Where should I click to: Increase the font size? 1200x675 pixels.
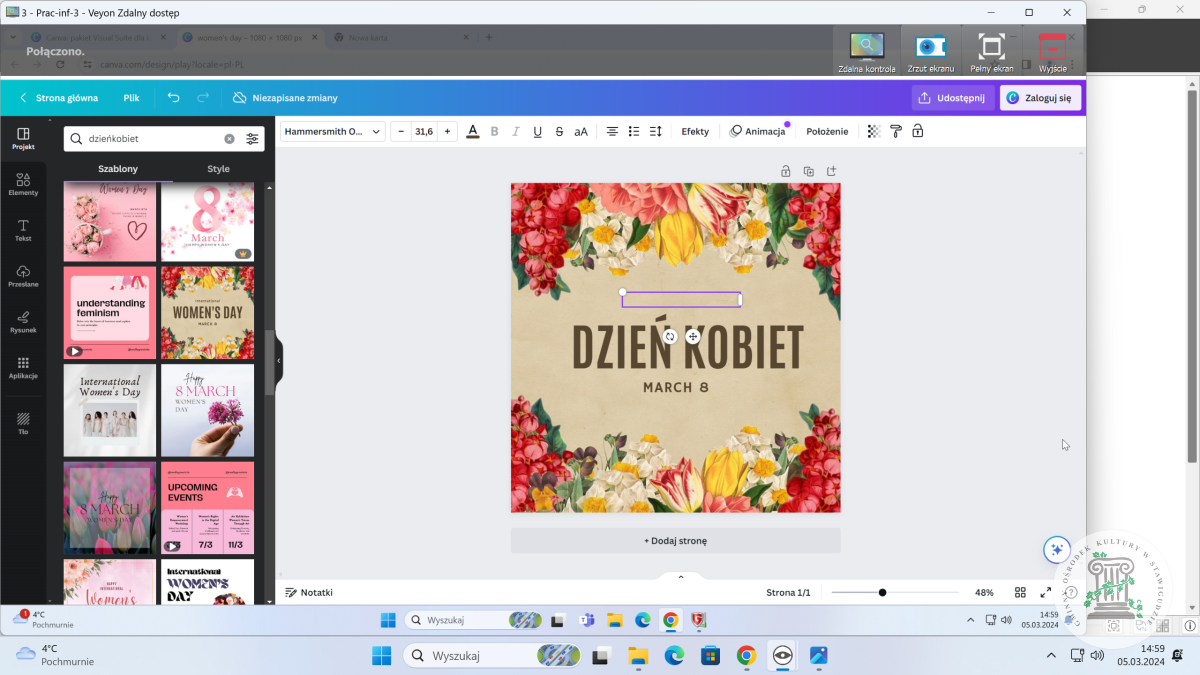(447, 131)
